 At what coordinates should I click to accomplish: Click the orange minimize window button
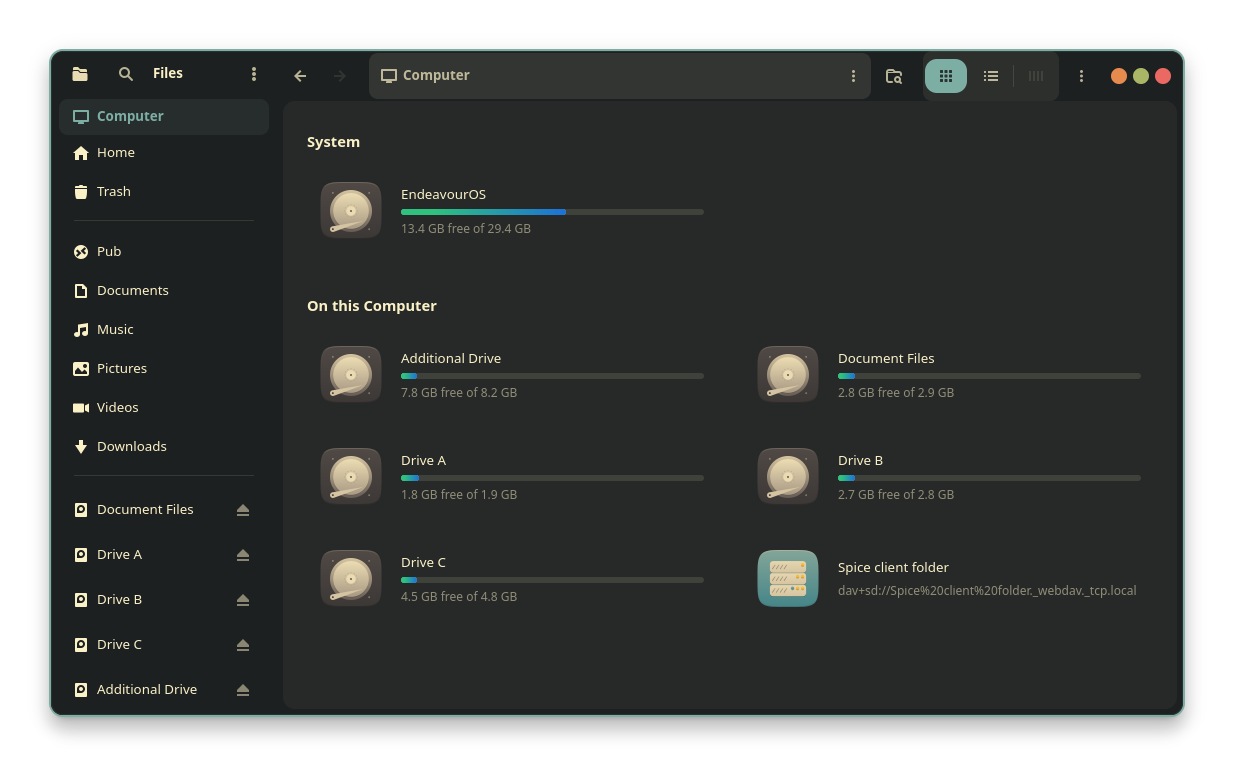click(1119, 76)
